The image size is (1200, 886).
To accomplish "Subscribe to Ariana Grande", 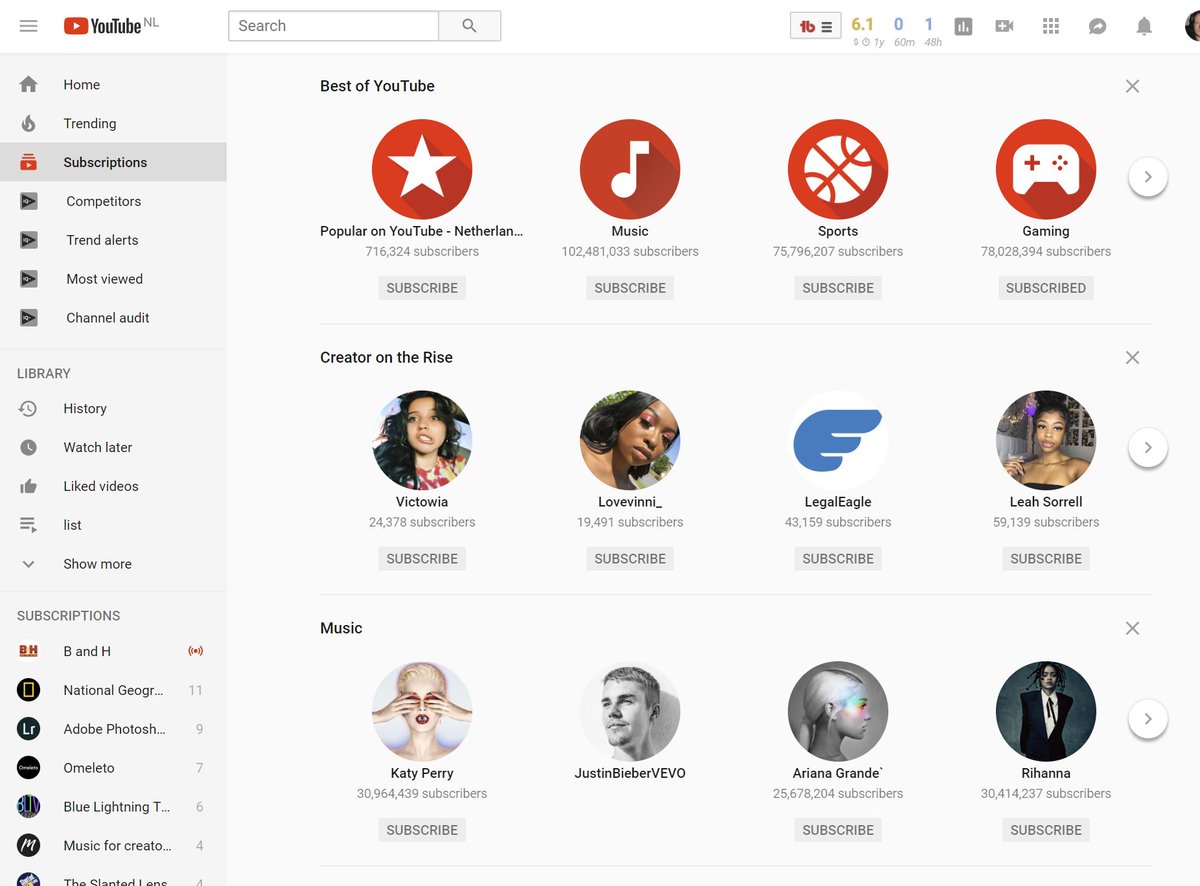I will (838, 830).
